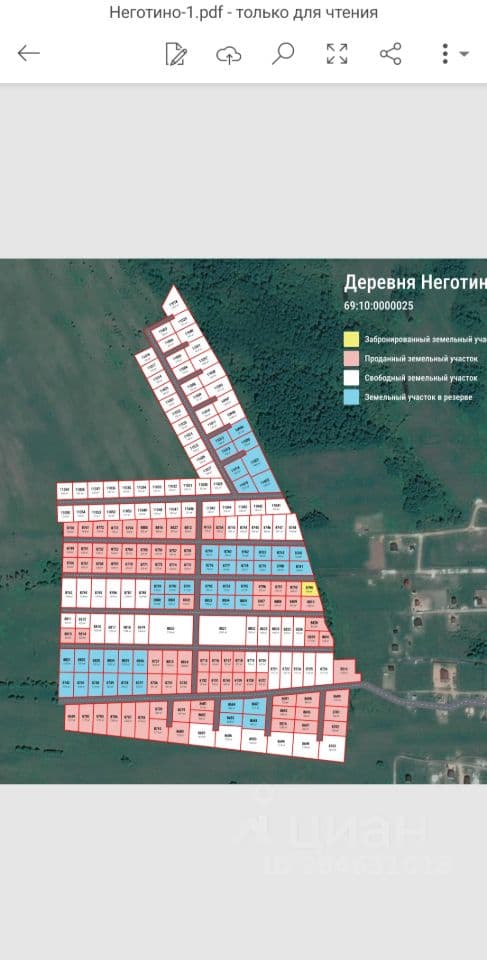Tap the 'Свободный земельный участок' legend label
The height and width of the screenshot is (960, 487).
tap(421, 378)
